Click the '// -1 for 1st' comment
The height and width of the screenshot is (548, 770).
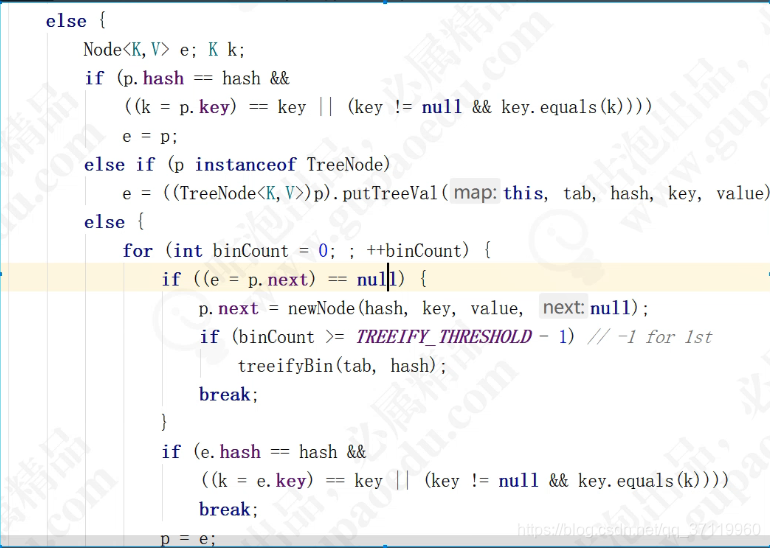(x=650, y=337)
